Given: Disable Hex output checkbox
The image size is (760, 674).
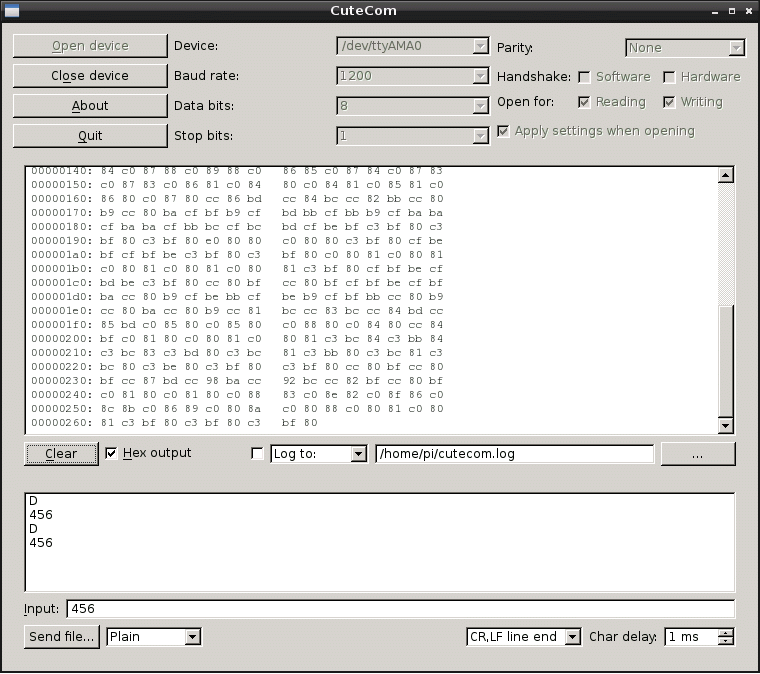Looking at the screenshot, I should tap(111, 453).
